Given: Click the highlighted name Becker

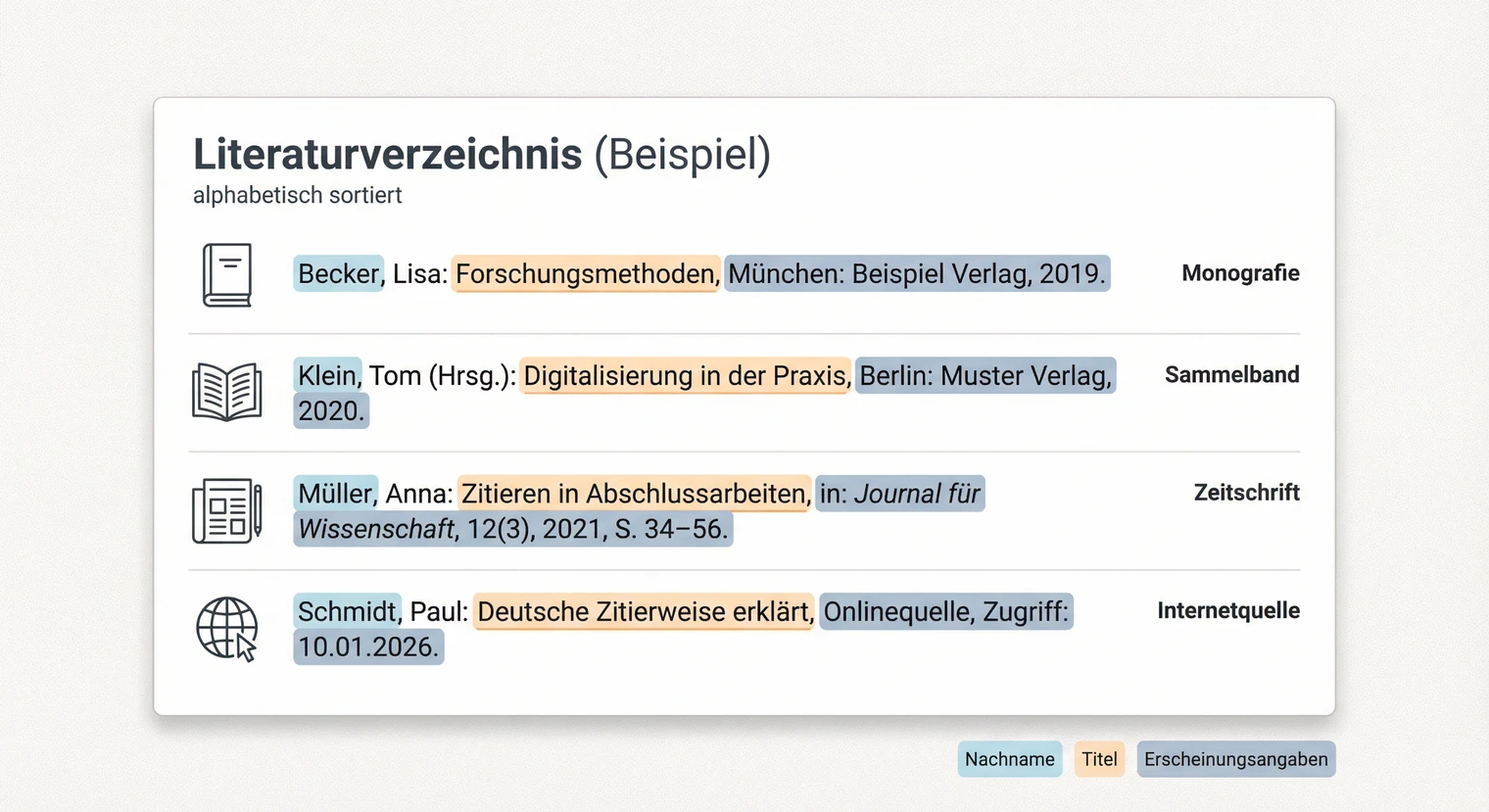Looking at the screenshot, I should click(x=337, y=273).
